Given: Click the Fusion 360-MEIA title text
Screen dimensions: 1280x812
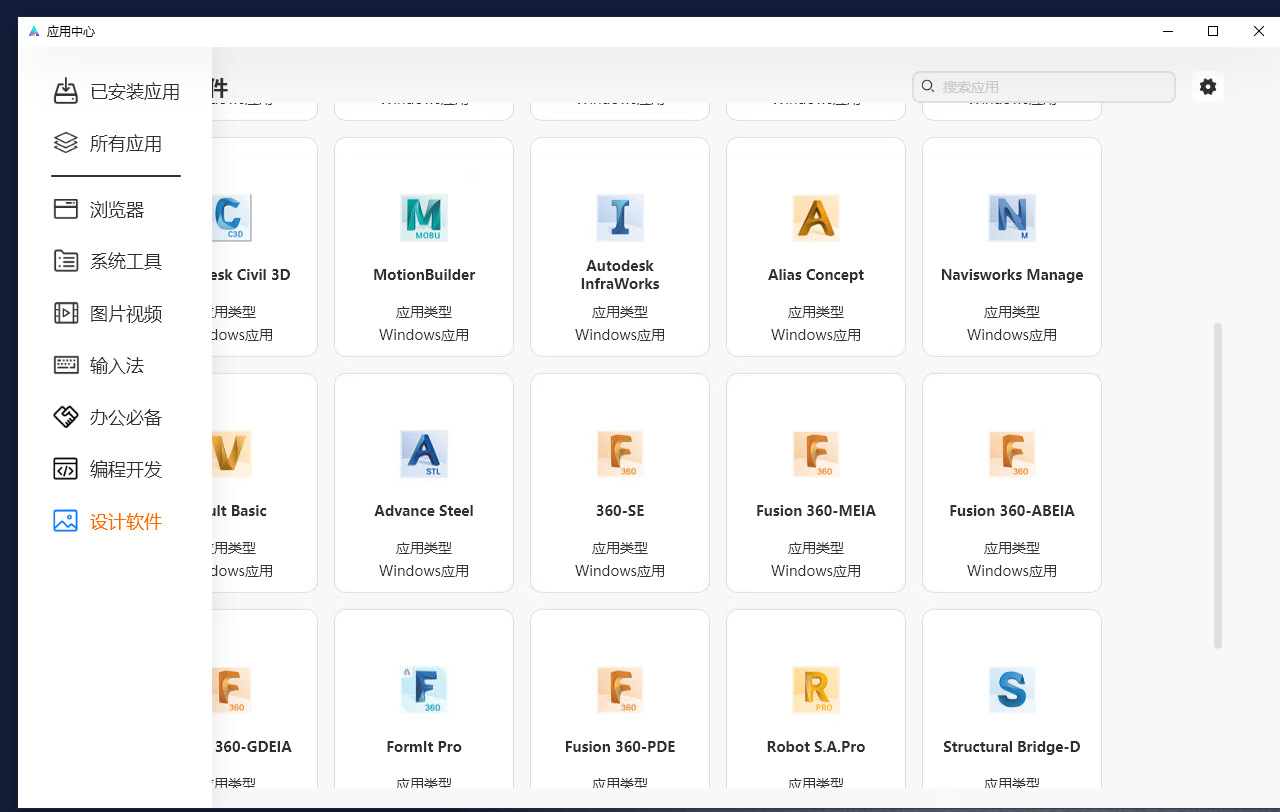Looking at the screenshot, I should point(816,511).
